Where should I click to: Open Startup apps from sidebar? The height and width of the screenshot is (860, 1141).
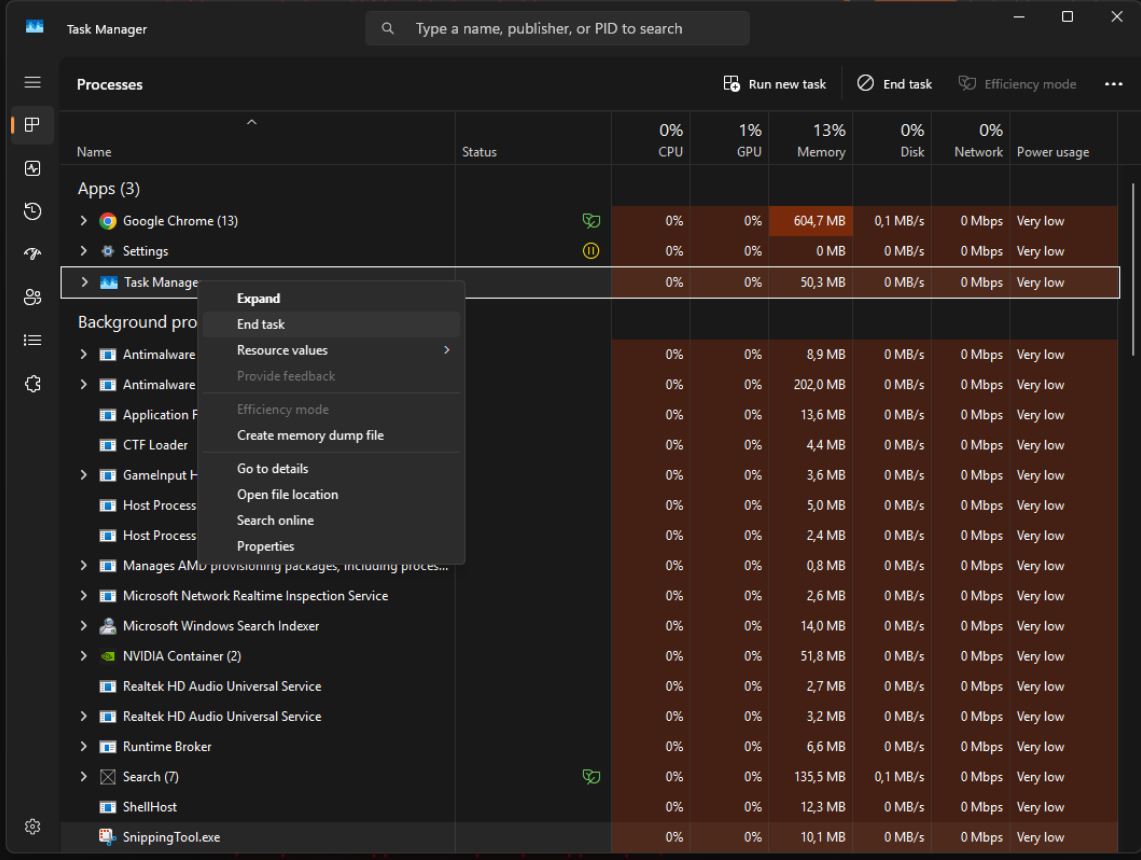point(32,254)
